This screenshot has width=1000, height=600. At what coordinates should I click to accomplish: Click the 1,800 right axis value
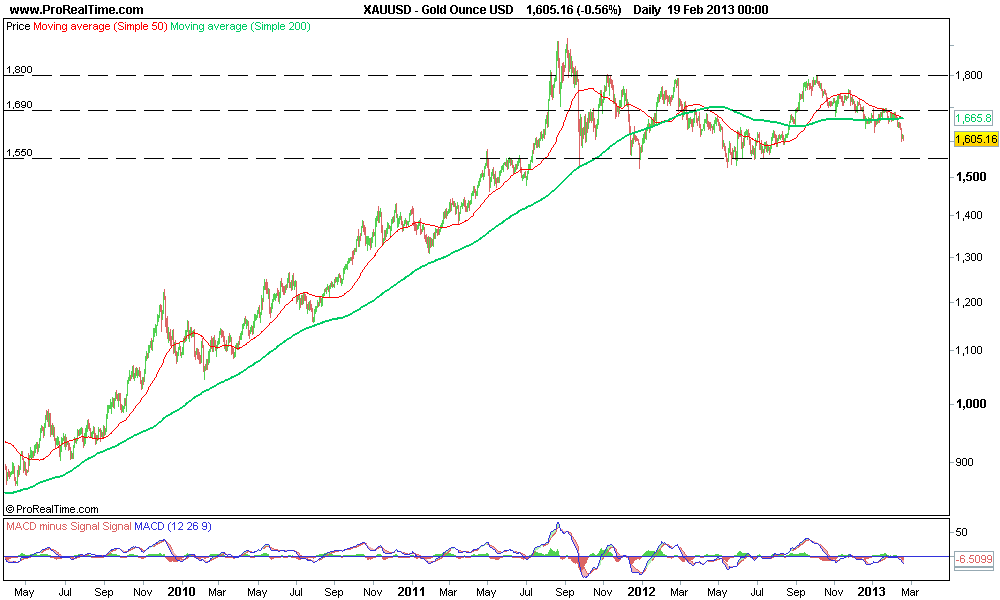(x=969, y=75)
